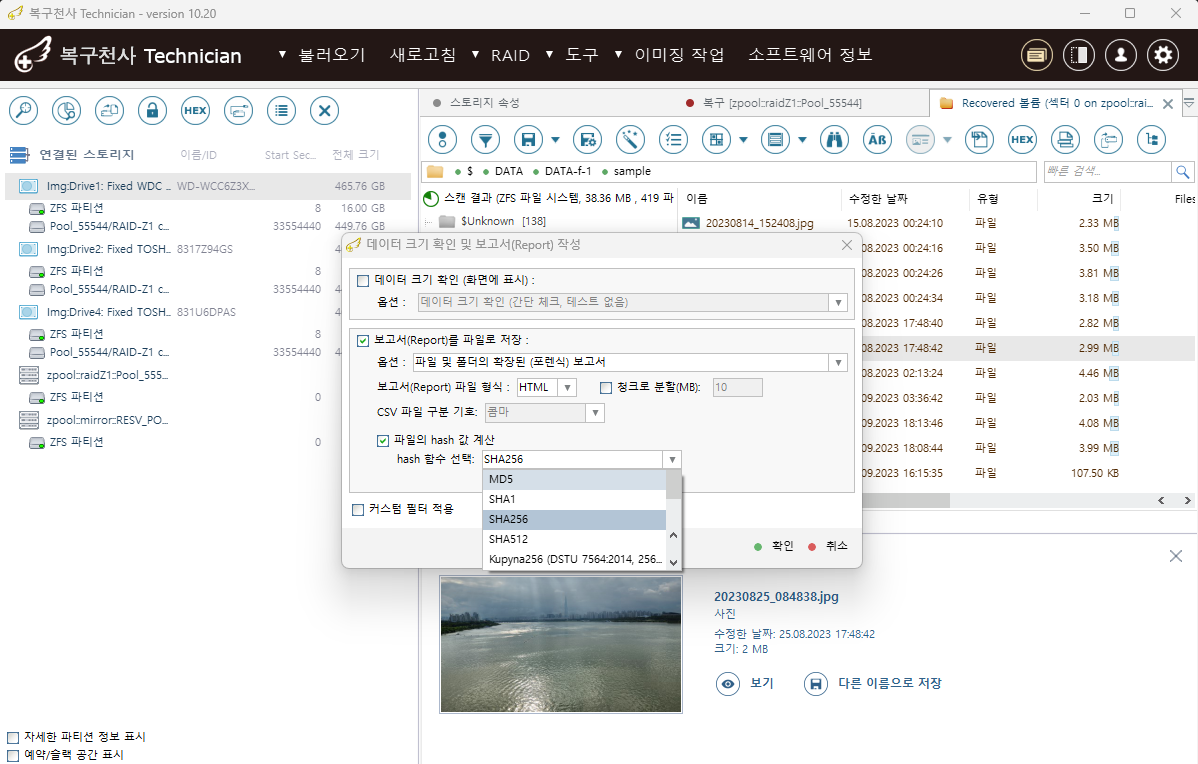This screenshot has width=1198, height=764.
Task: Select SHA1 from hash list
Action: point(575,500)
